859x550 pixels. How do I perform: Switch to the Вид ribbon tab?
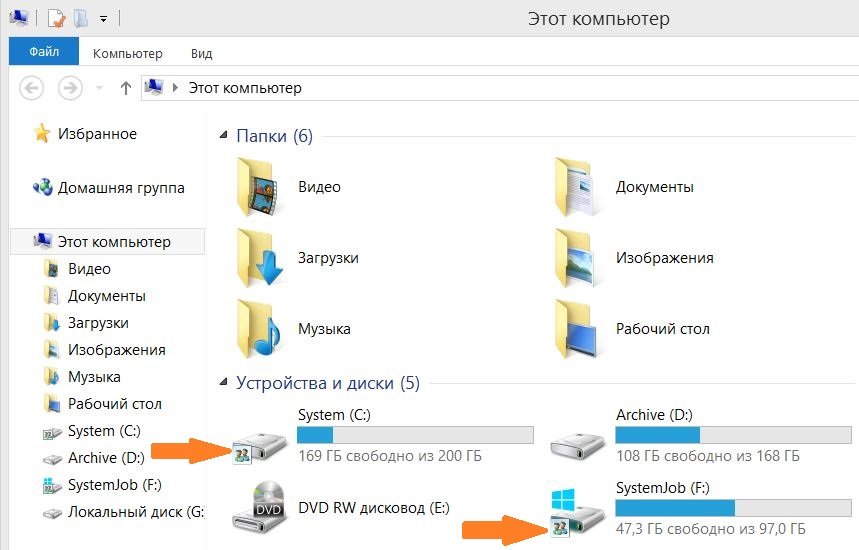click(x=200, y=53)
